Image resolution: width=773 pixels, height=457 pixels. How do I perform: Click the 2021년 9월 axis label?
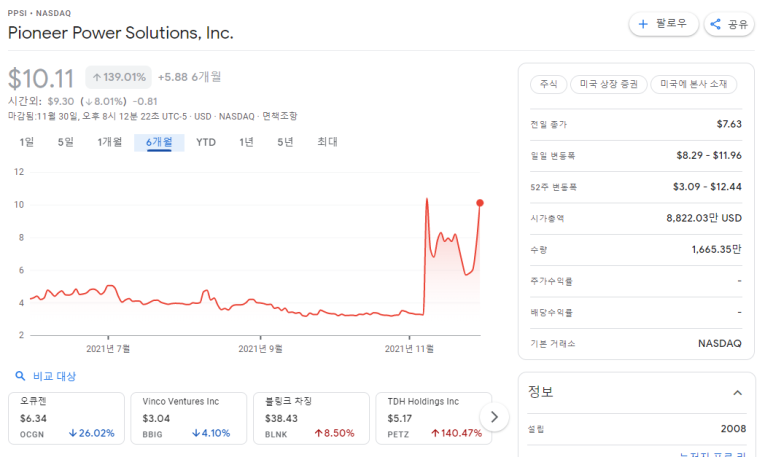(260, 349)
